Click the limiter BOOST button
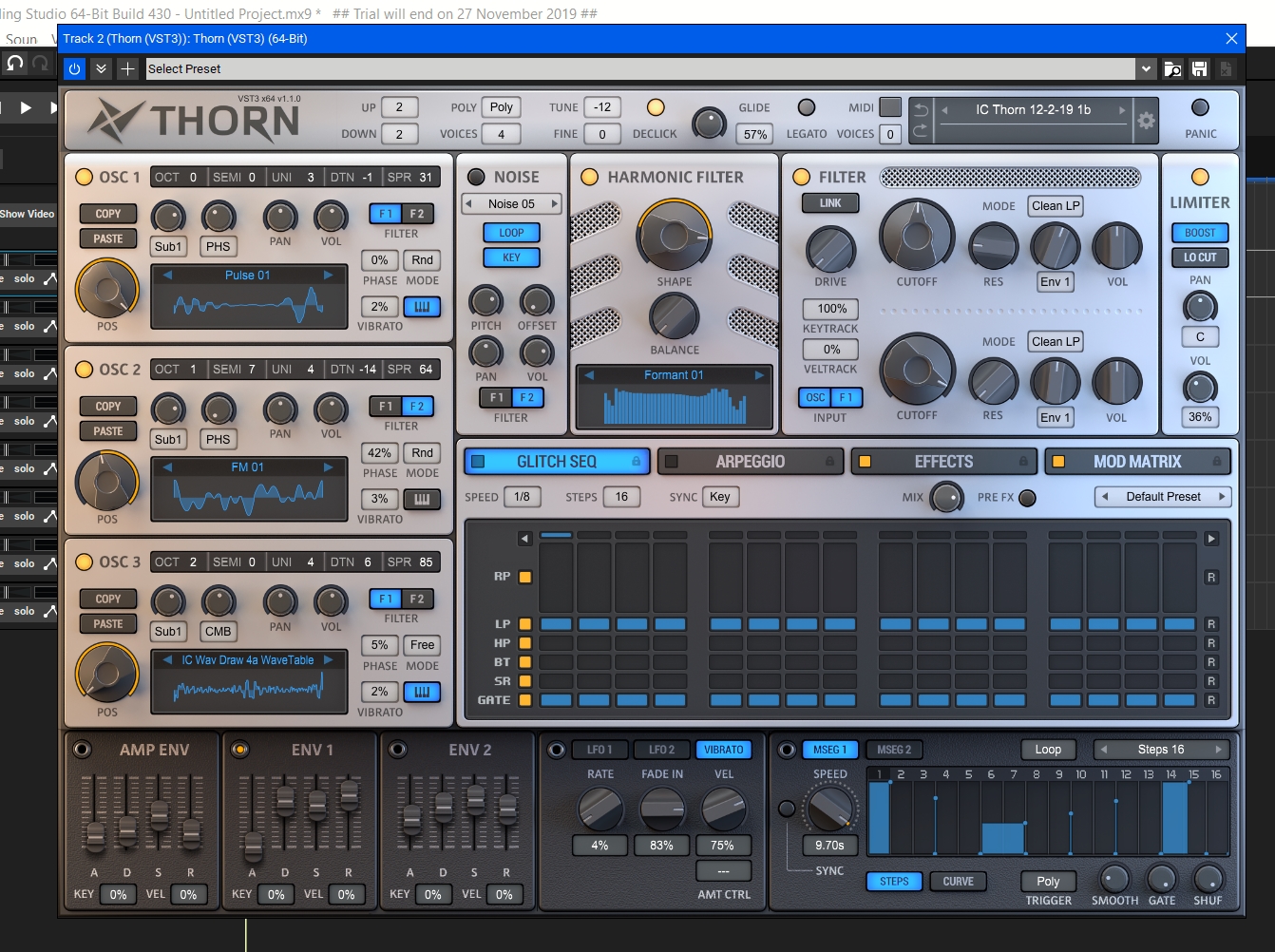Viewport: 1275px width, 952px height. click(x=1200, y=233)
